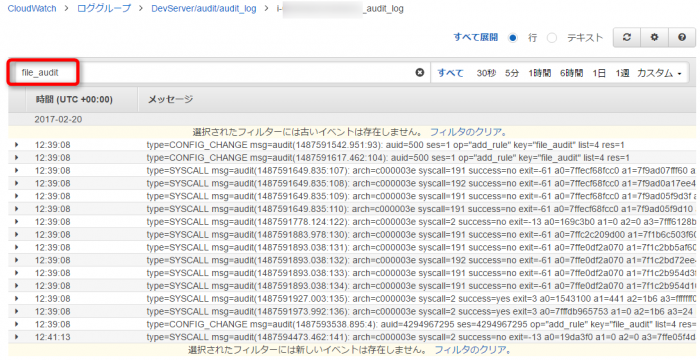The height and width of the screenshot is (360, 700).
Task: Select the すべて time range tab
Action: [450, 73]
